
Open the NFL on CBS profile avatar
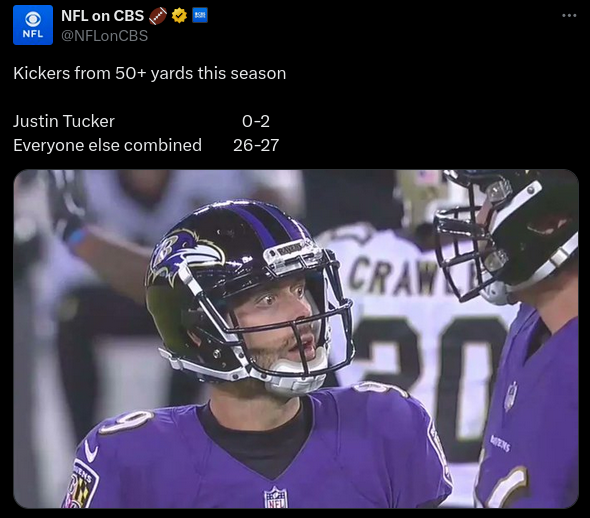click(x=33, y=25)
